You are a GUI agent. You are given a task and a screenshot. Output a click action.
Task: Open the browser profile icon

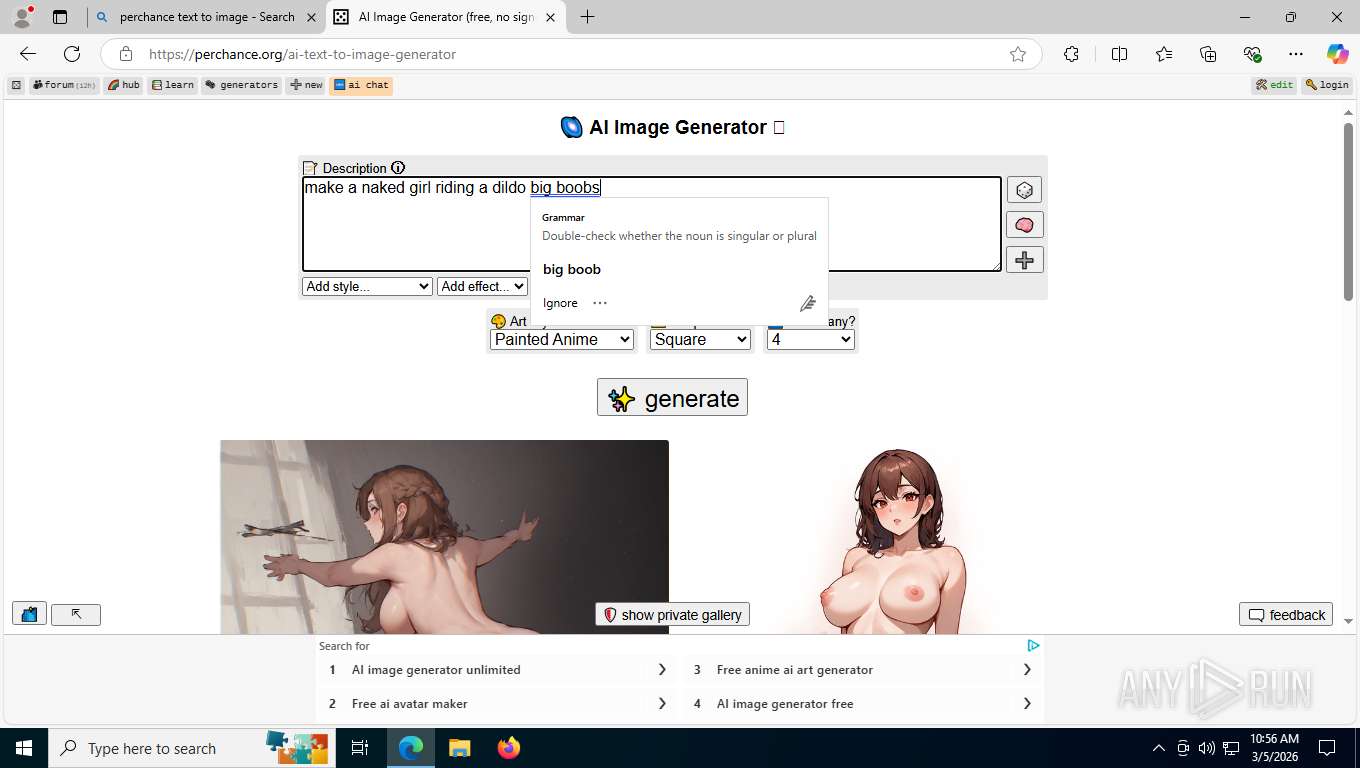[x=22, y=17]
